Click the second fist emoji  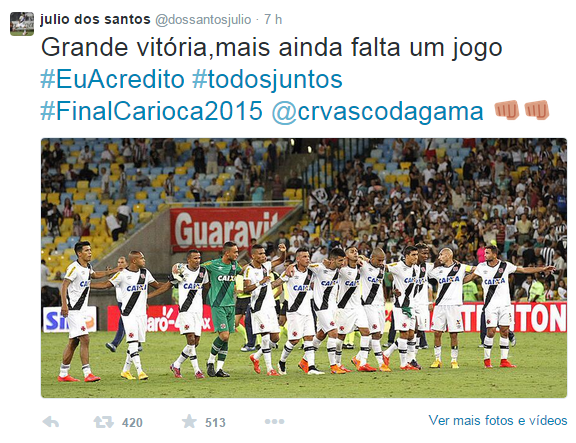537,110
